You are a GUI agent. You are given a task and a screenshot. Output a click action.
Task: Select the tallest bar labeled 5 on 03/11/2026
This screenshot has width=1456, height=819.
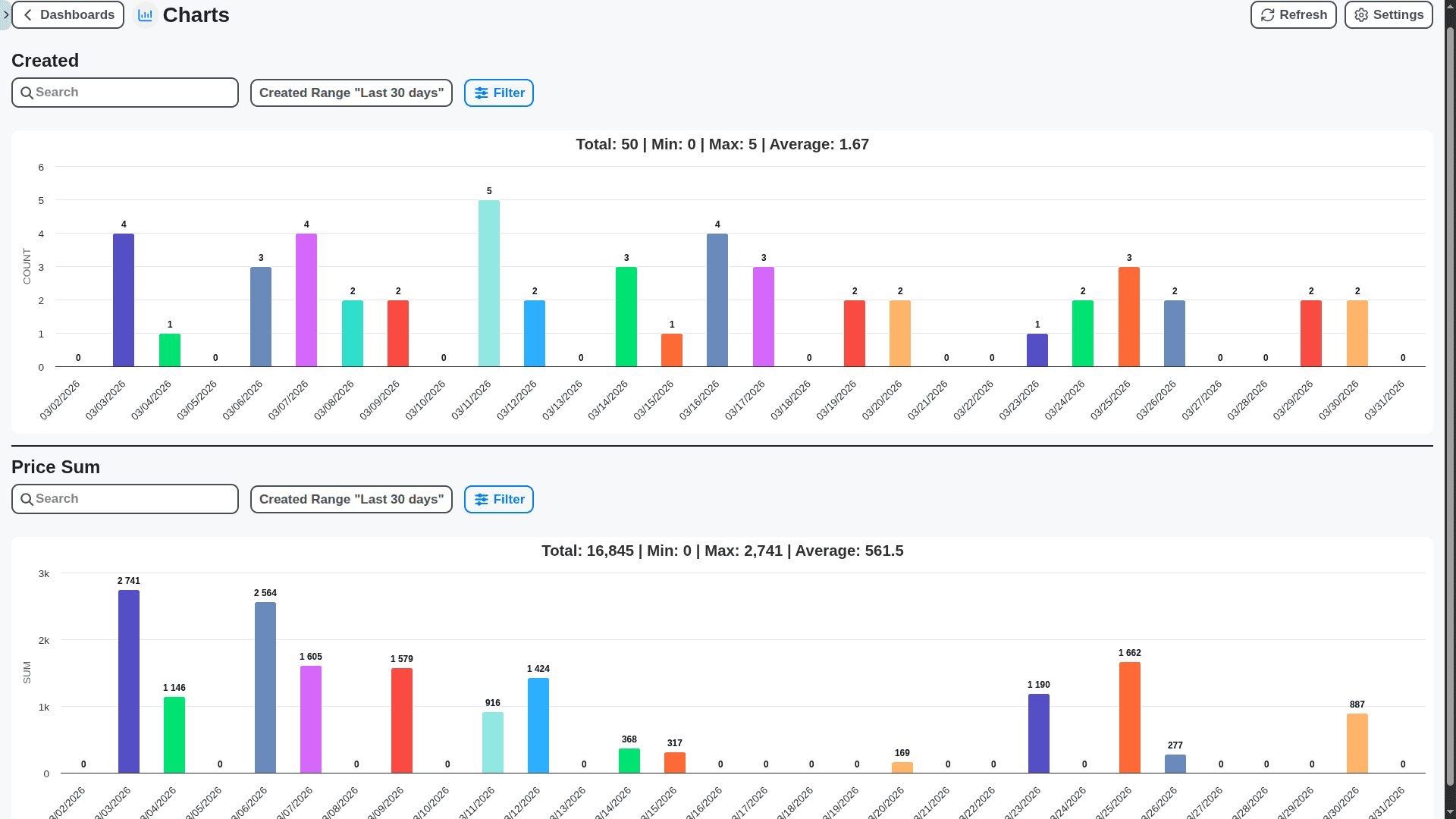click(x=488, y=284)
